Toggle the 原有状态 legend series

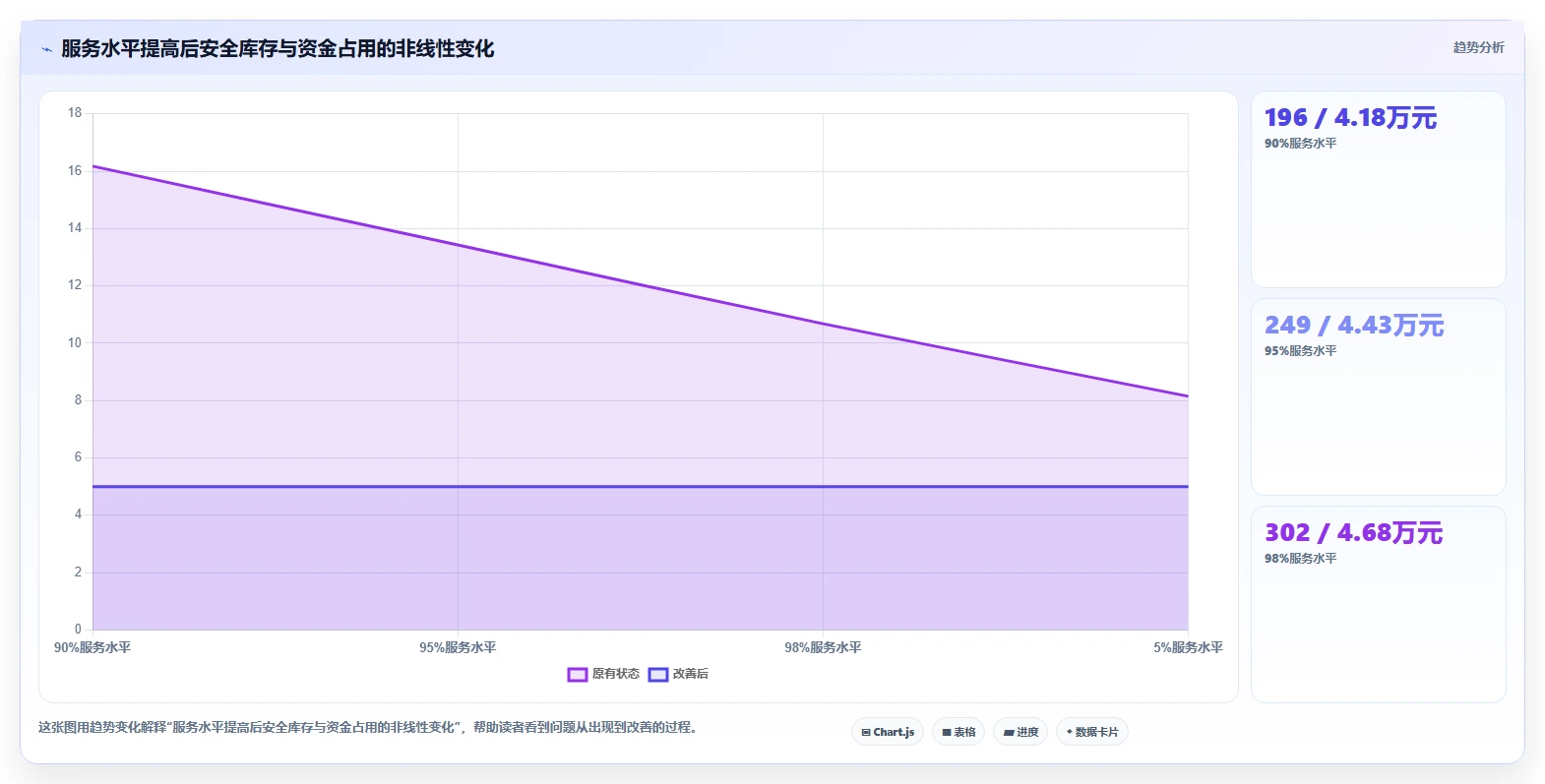(x=603, y=674)
